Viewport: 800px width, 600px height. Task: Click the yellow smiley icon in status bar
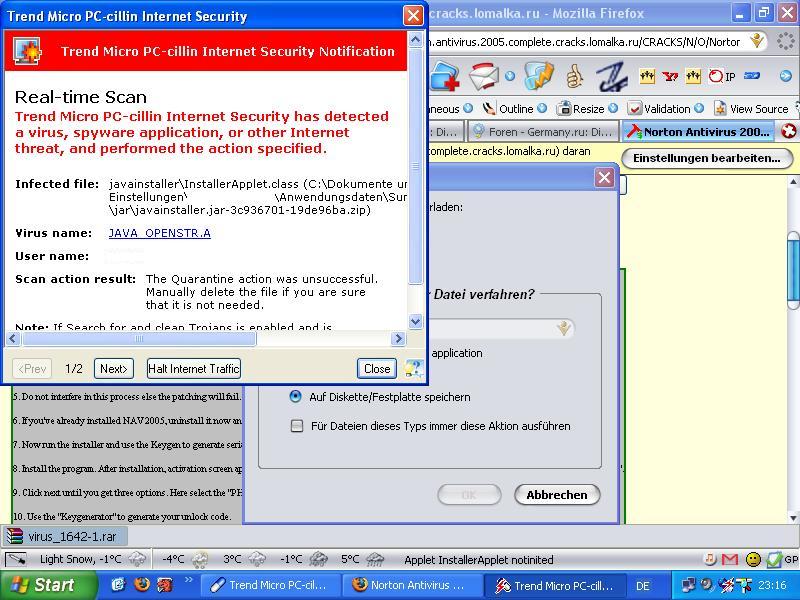(x=753, y=560)
